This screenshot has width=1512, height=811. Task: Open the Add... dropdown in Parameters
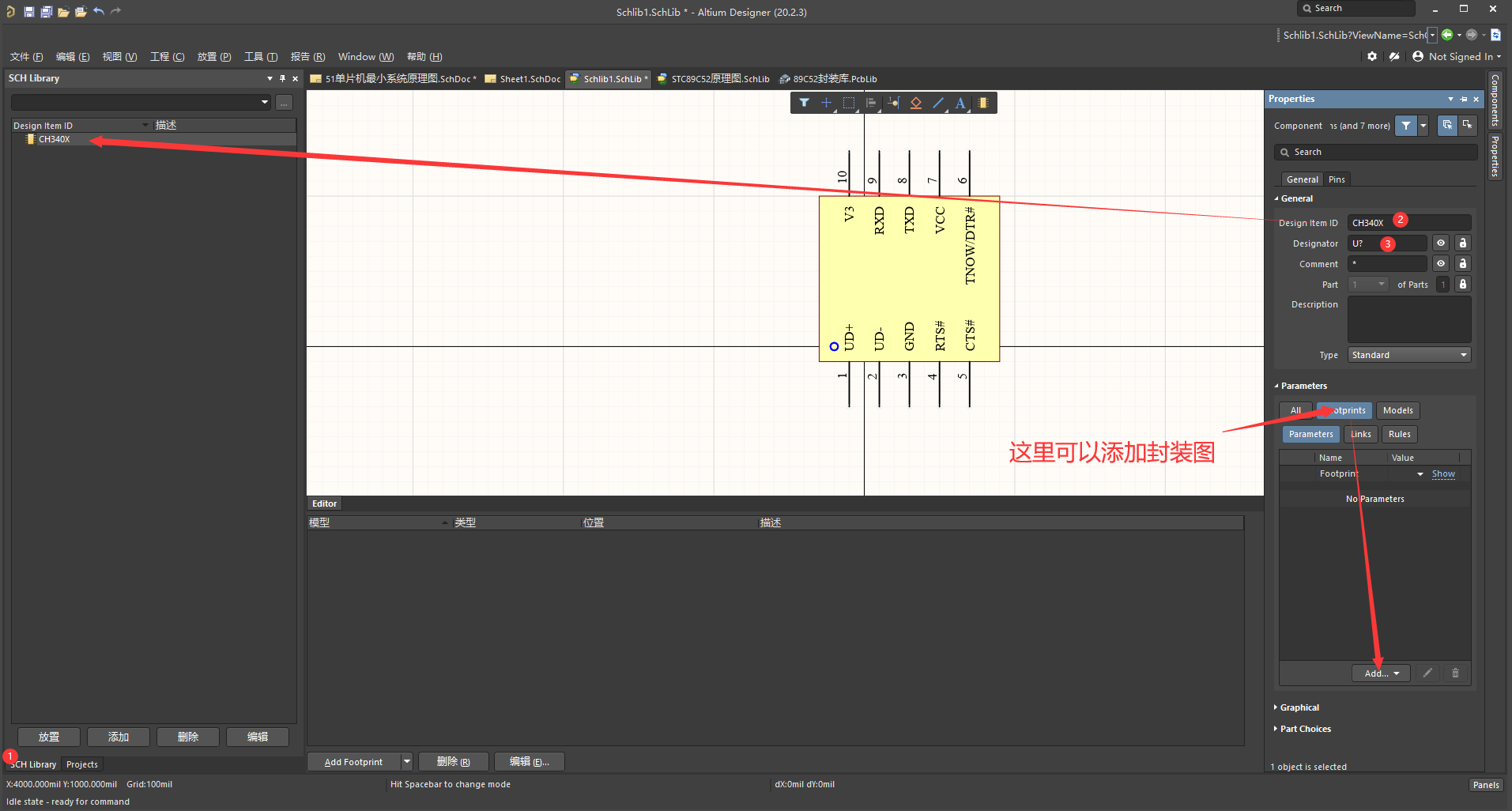click(x=1381, y=673)
